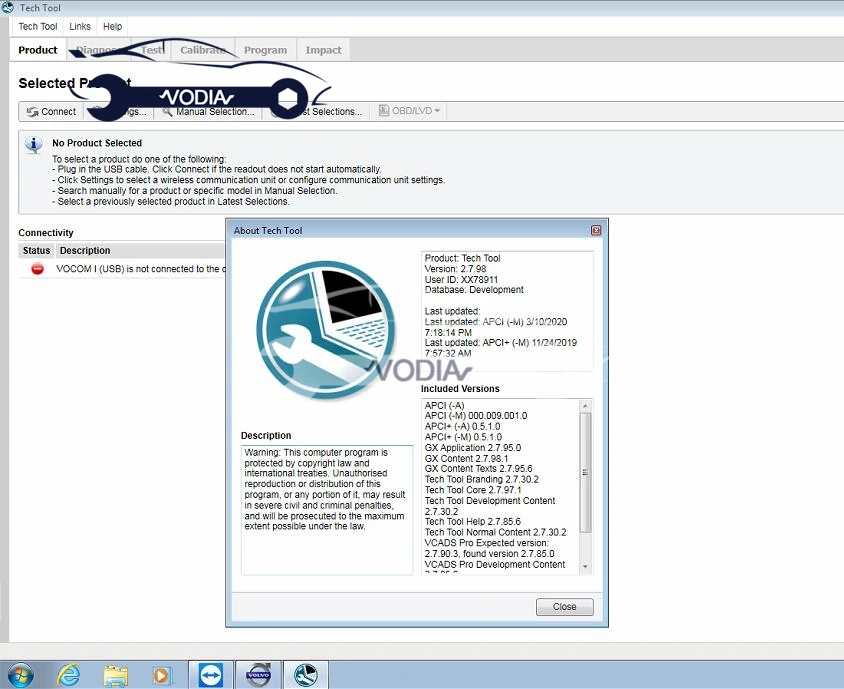This screenshot has height=689, width=844.
Task: Open Manual Selection toolbar button
Action: pyautogui.click(x=208, y=111)
